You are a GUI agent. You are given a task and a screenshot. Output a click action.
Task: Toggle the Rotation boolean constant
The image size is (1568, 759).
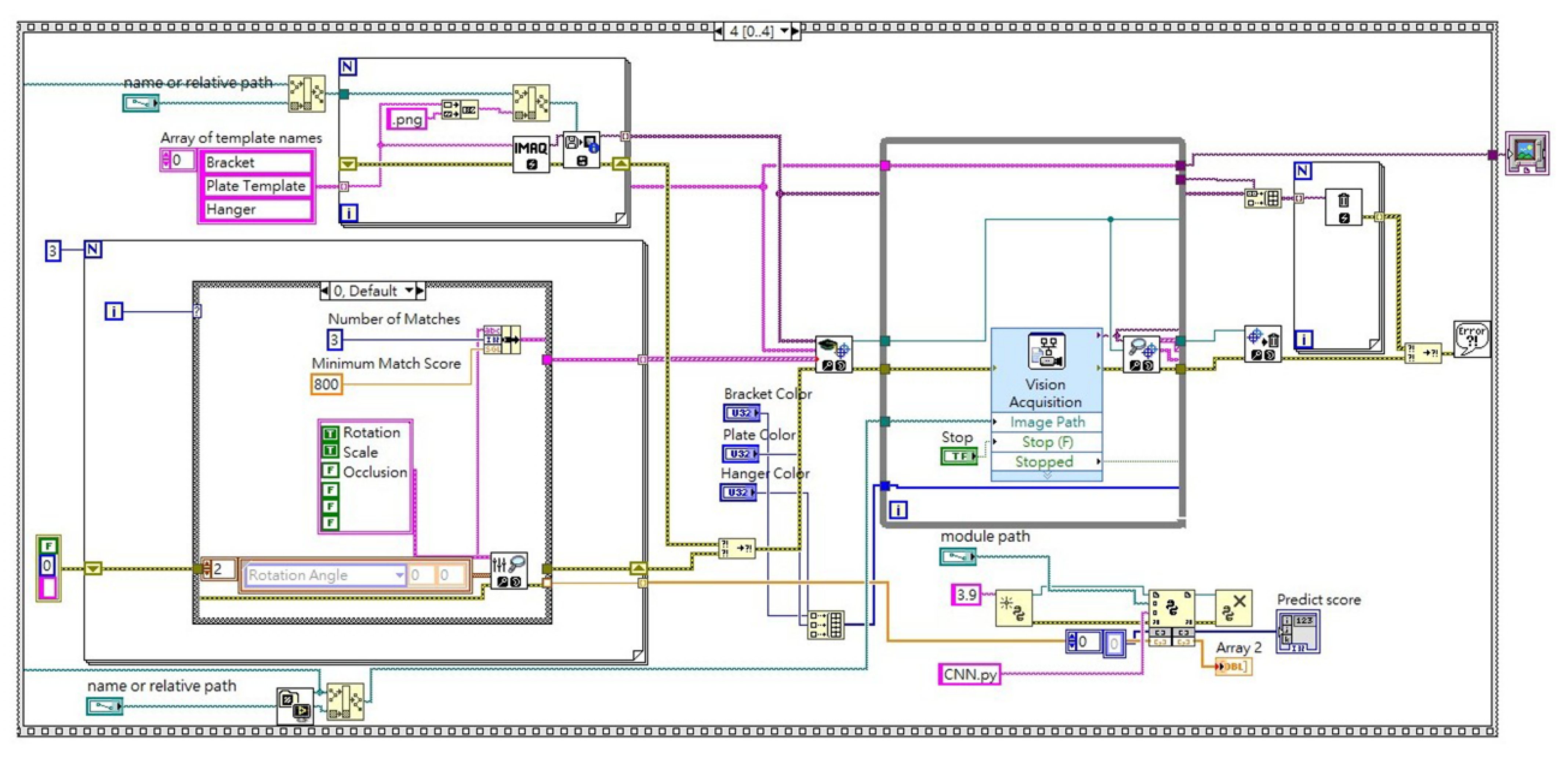330,433
